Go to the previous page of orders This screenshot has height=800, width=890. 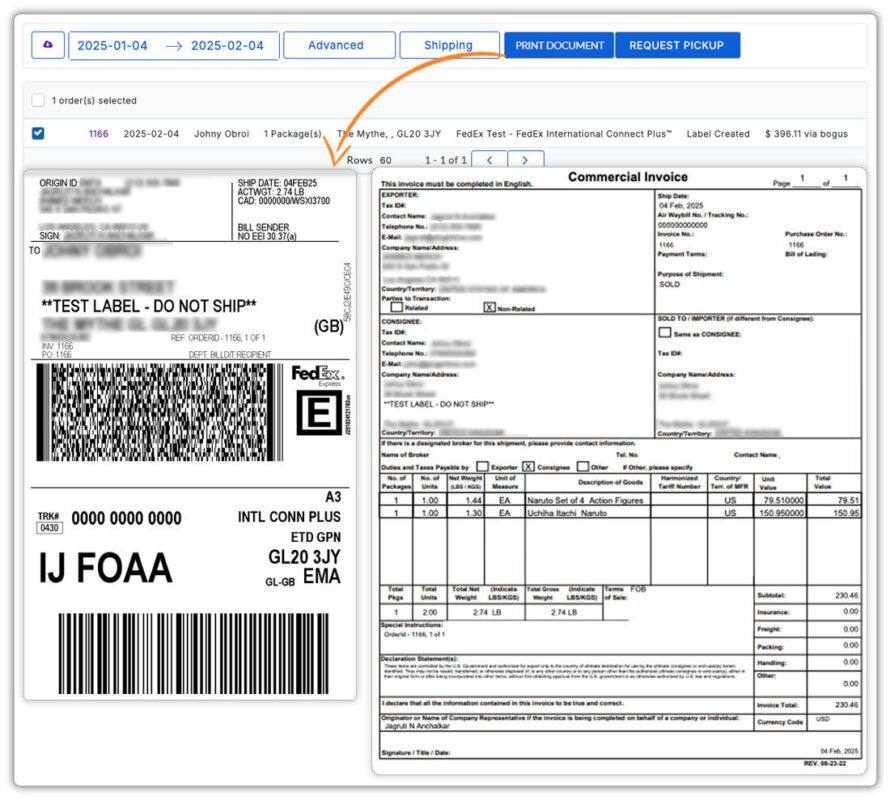(x=489, y=160)
